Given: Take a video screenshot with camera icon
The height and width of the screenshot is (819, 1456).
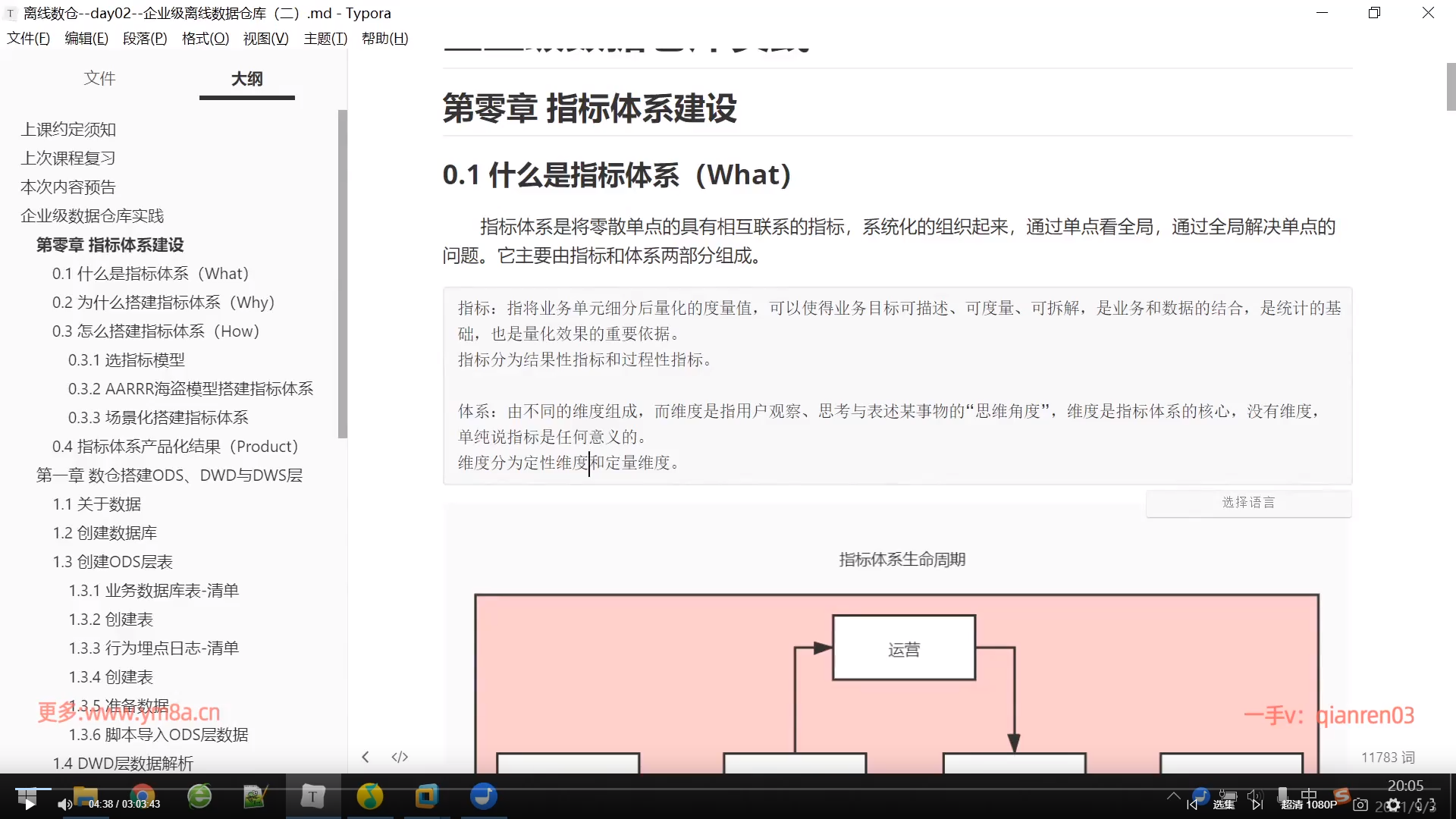Looking at the screenshot, I should pyautogui.click(x=1360, y=805).
